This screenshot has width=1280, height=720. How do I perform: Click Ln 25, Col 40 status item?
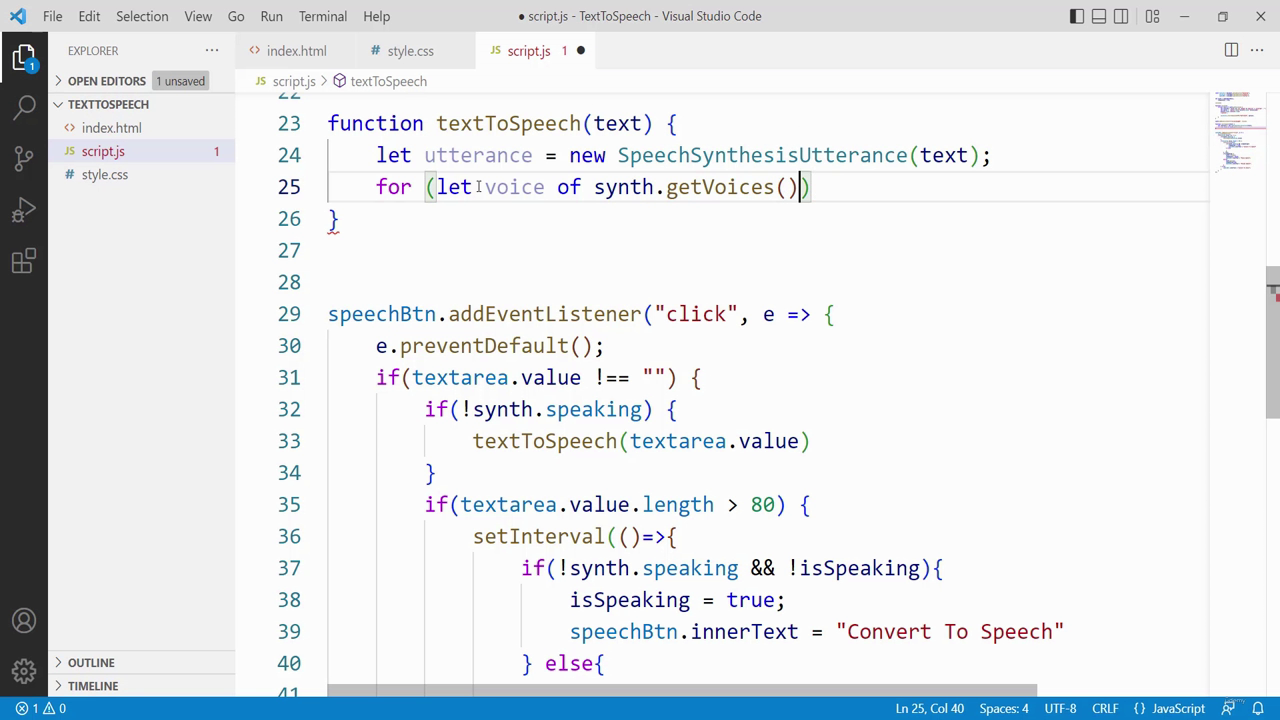(930, 708)
